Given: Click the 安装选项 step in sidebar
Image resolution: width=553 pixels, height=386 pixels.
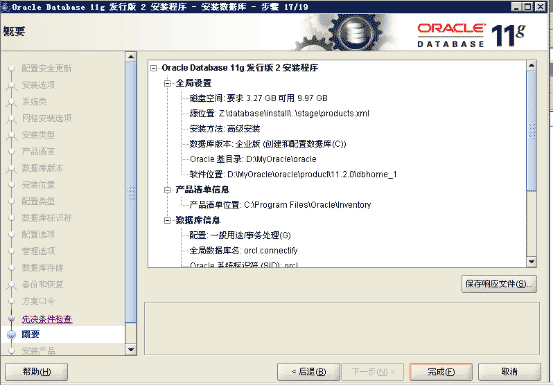Looking at the screenshot, I should [38, 85].
